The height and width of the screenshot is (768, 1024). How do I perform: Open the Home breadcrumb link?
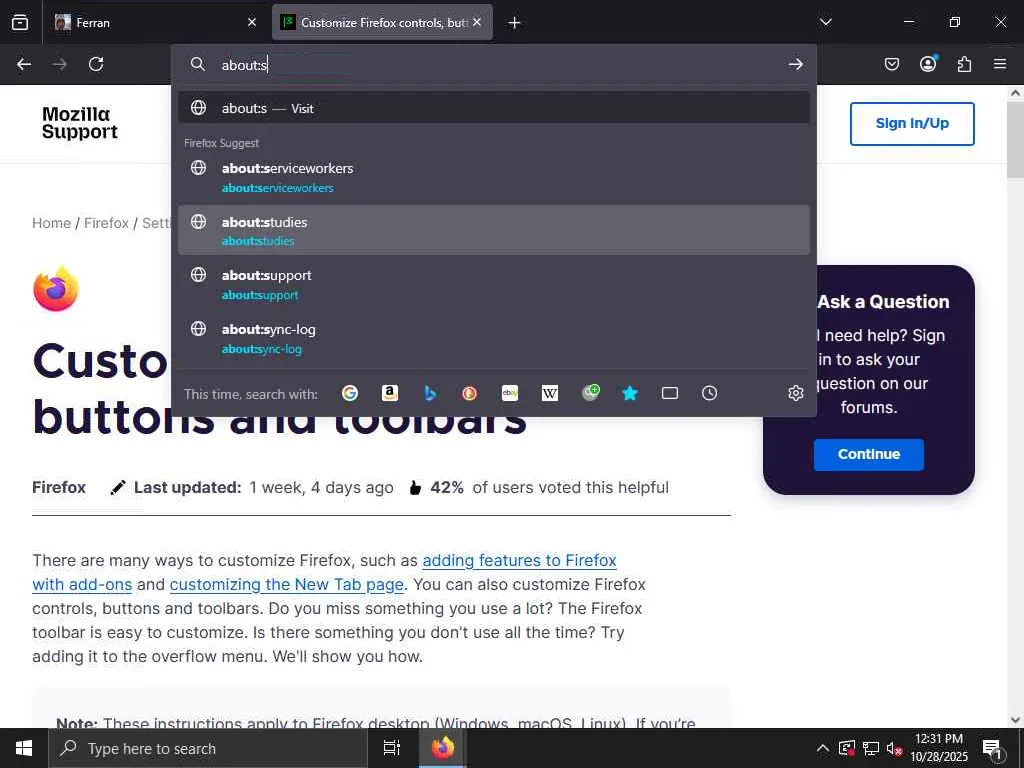(x=52, y=223)
